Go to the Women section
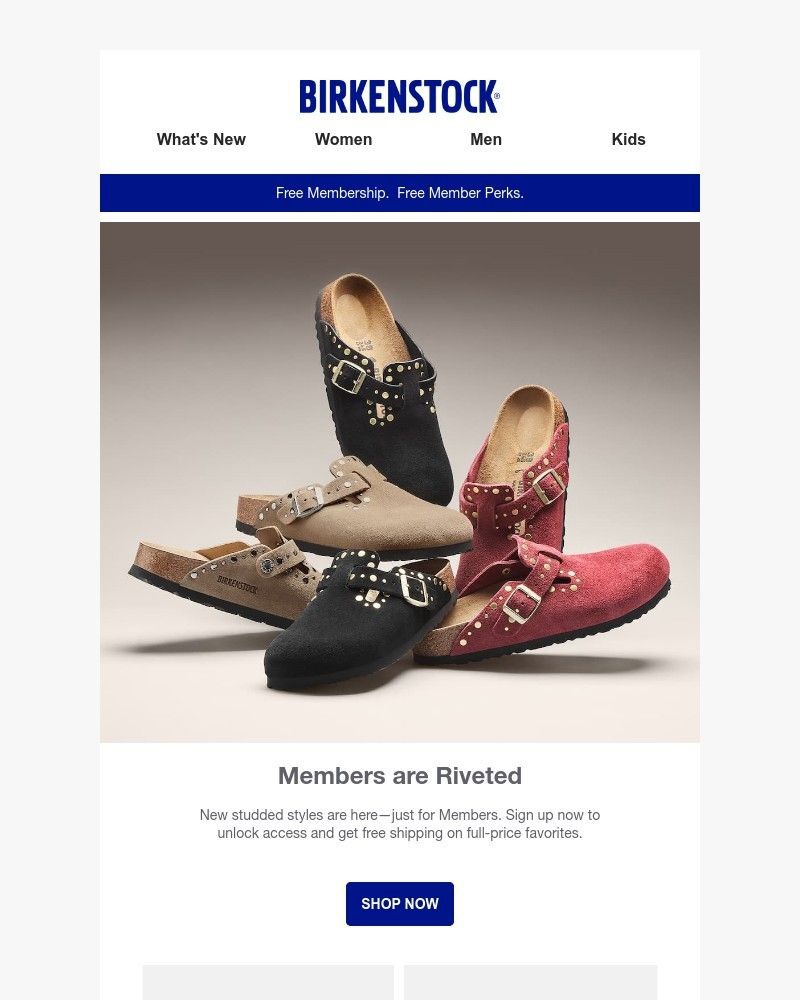 343,140
